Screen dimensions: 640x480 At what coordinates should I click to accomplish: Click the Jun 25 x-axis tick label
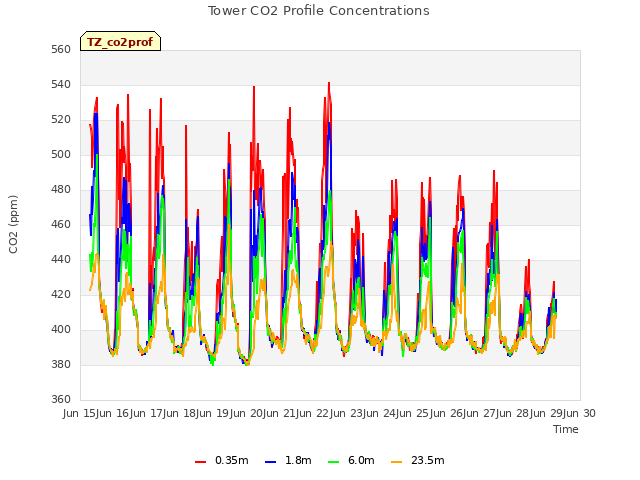click(414, 413)
